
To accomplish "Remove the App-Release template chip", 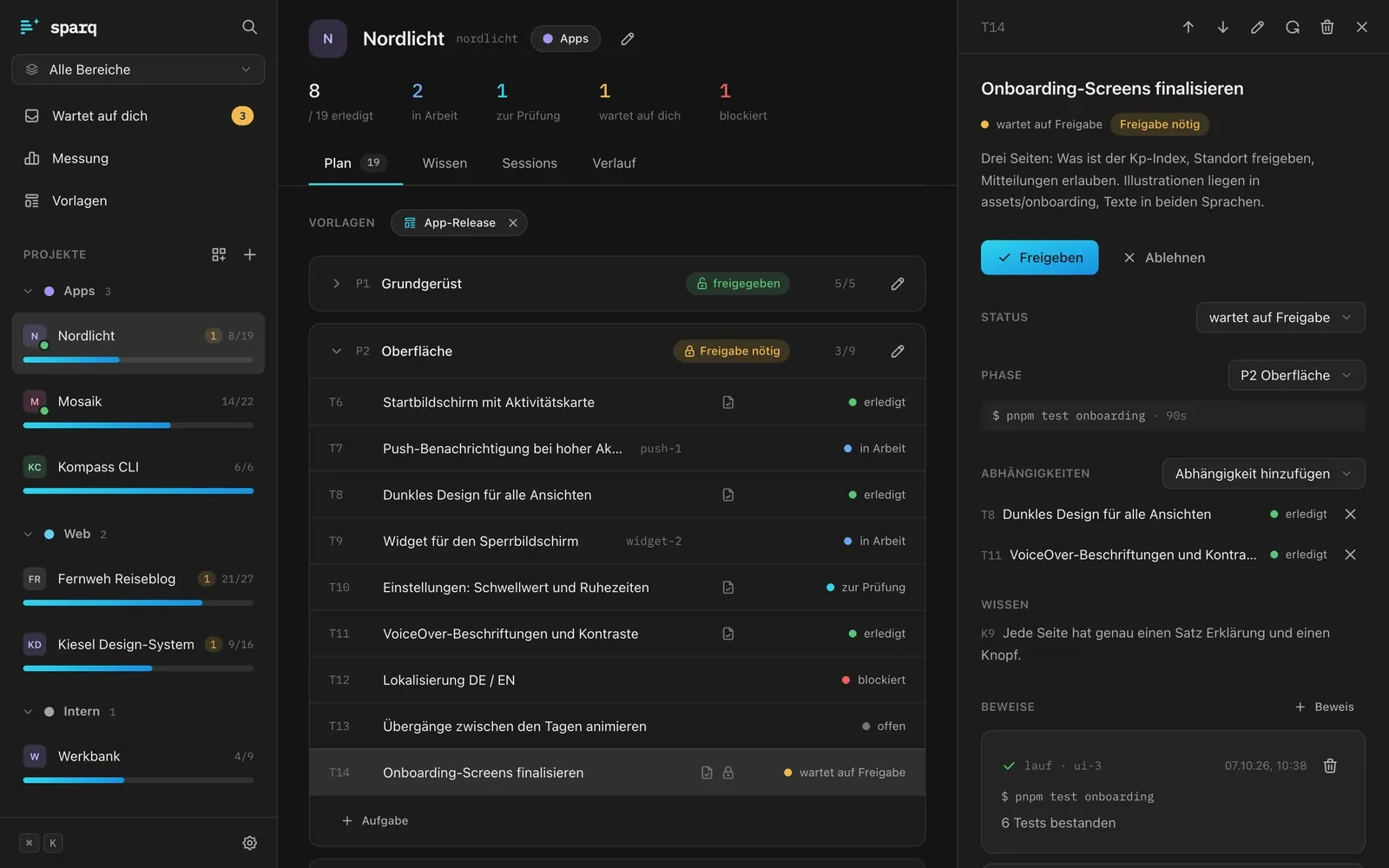I will click(513, 223).
